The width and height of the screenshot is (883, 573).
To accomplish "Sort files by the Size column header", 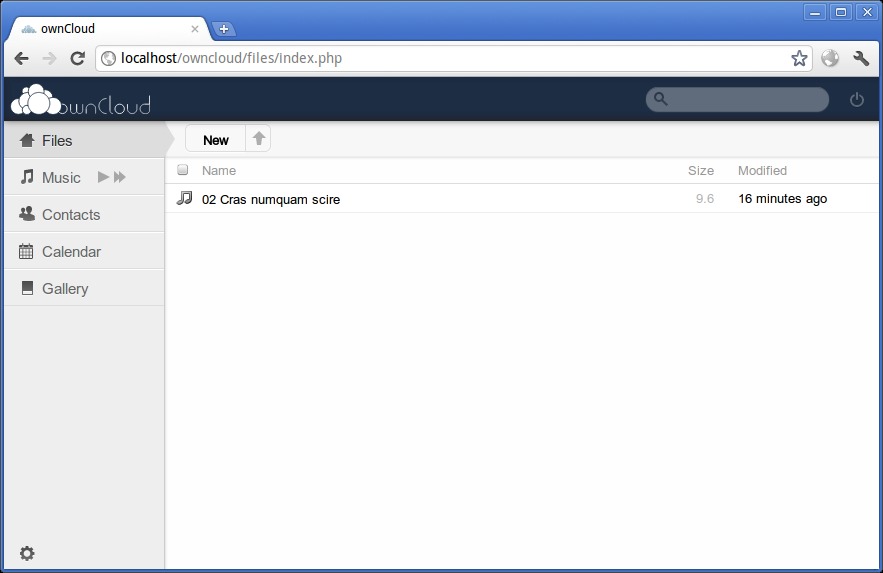I will (701, 171).
